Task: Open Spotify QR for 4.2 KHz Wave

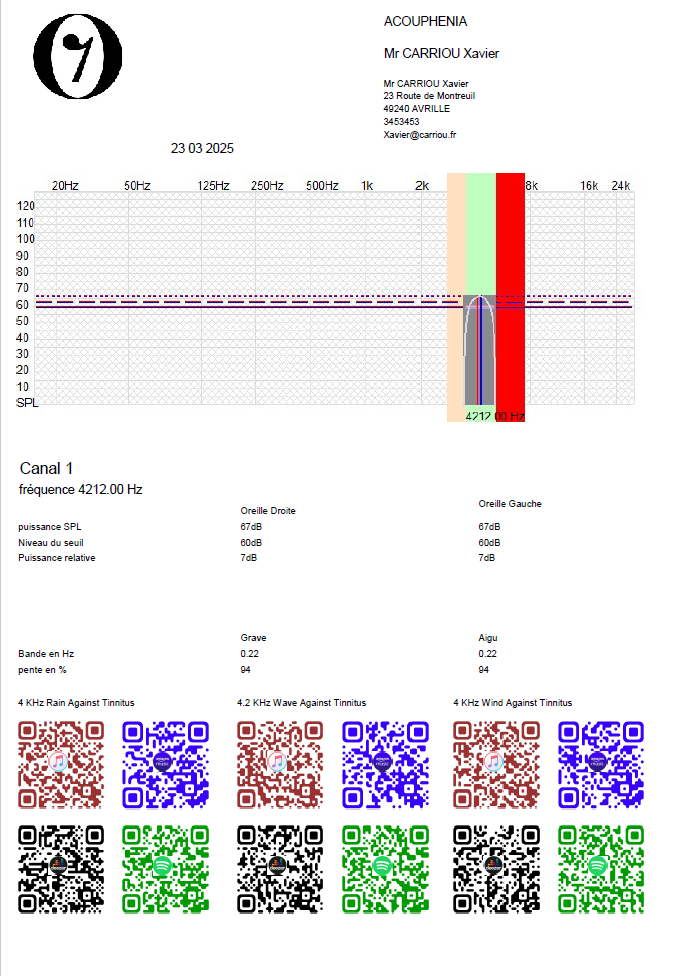Action: [385, 869]
